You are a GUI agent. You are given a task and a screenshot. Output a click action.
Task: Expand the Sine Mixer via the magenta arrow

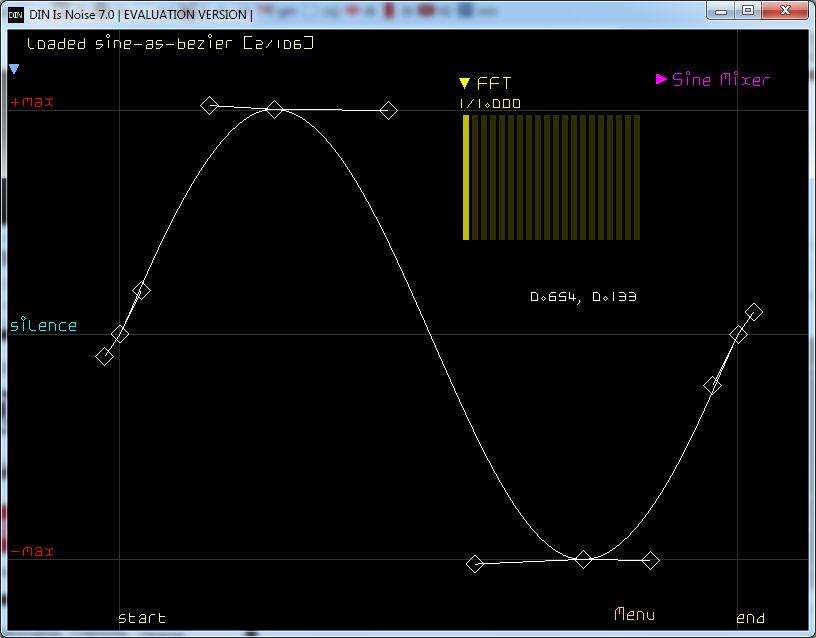661,79
